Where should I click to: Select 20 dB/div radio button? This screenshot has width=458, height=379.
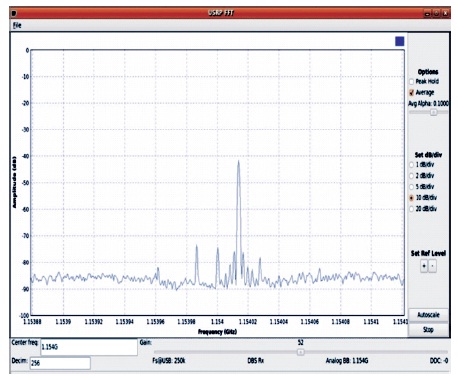411,209
